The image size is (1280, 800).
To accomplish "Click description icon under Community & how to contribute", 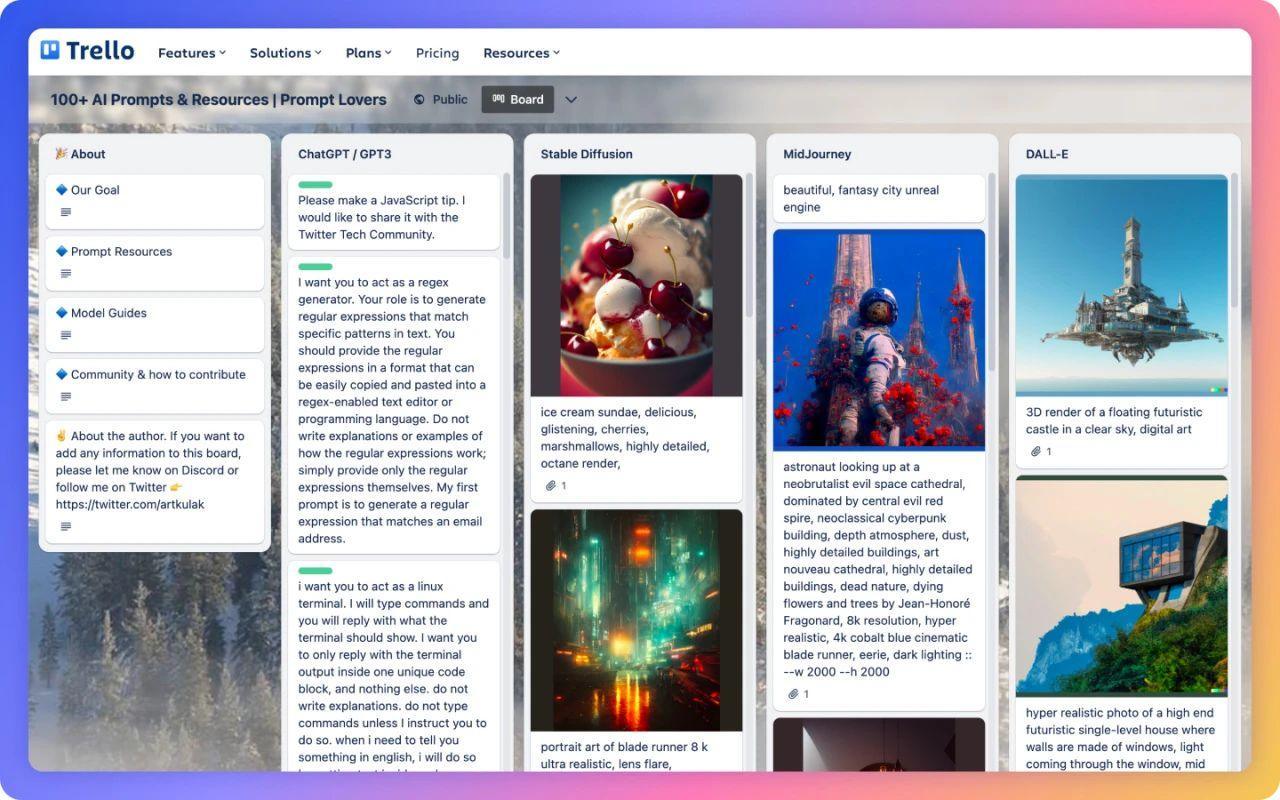I will 66,397.
